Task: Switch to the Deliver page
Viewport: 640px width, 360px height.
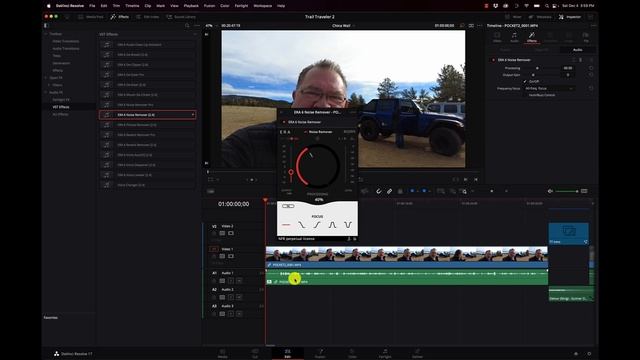Action: (417, 353)
